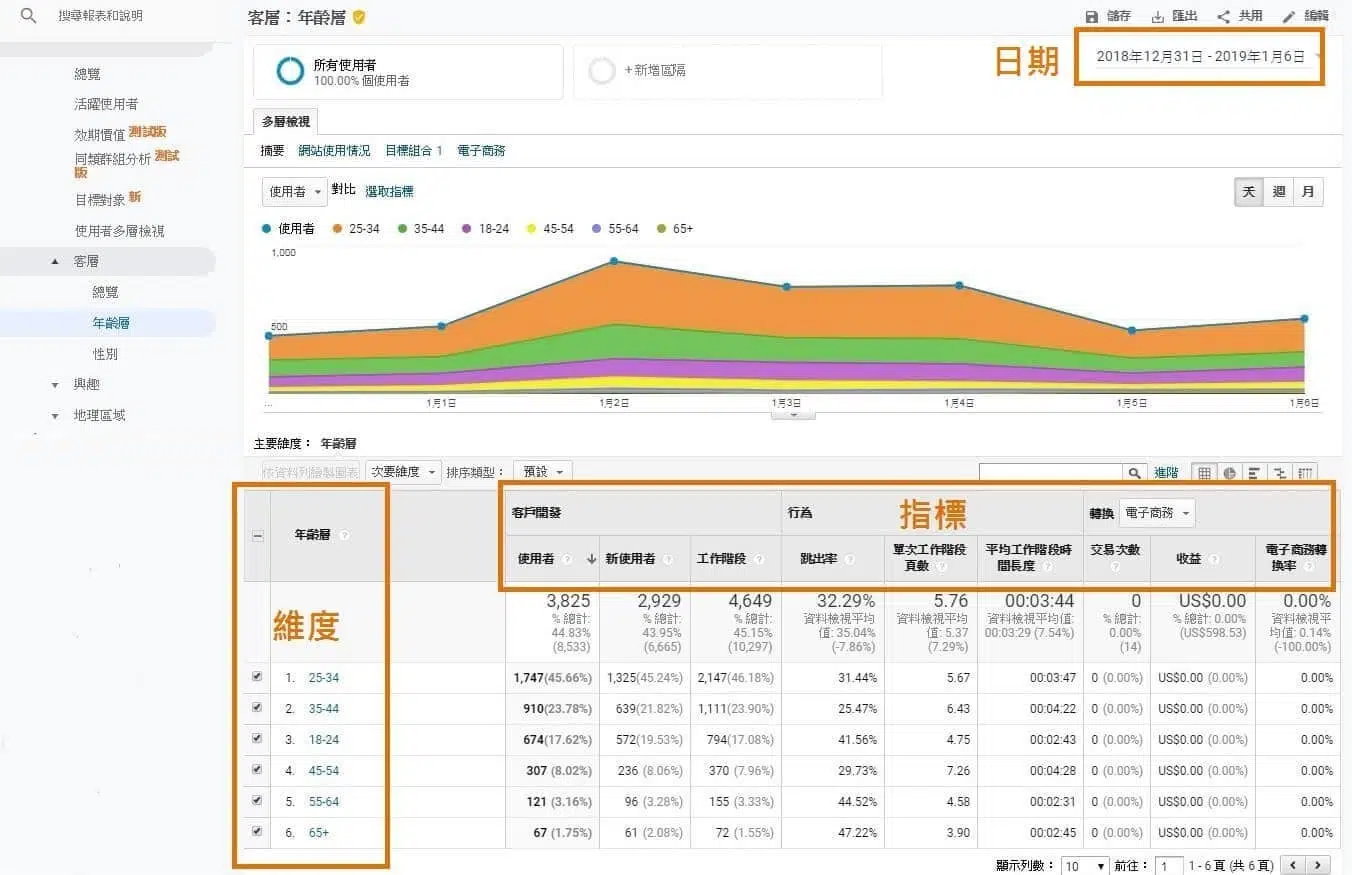Open the 使用者 metric dropdown above chart
The image size is (1352, 875).
click(x=295, y=191)
